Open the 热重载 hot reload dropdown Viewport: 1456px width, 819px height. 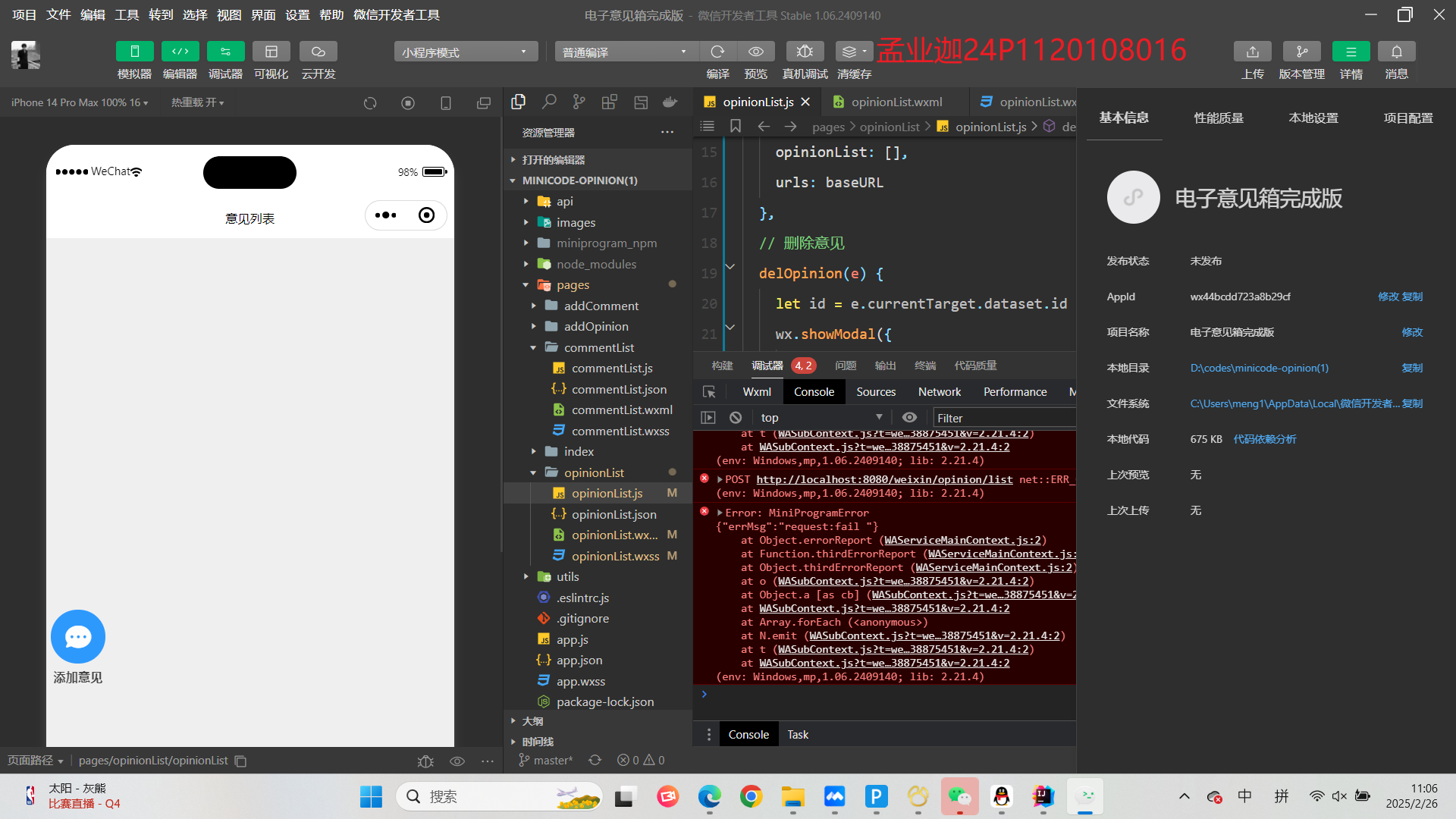pos(197,102)
